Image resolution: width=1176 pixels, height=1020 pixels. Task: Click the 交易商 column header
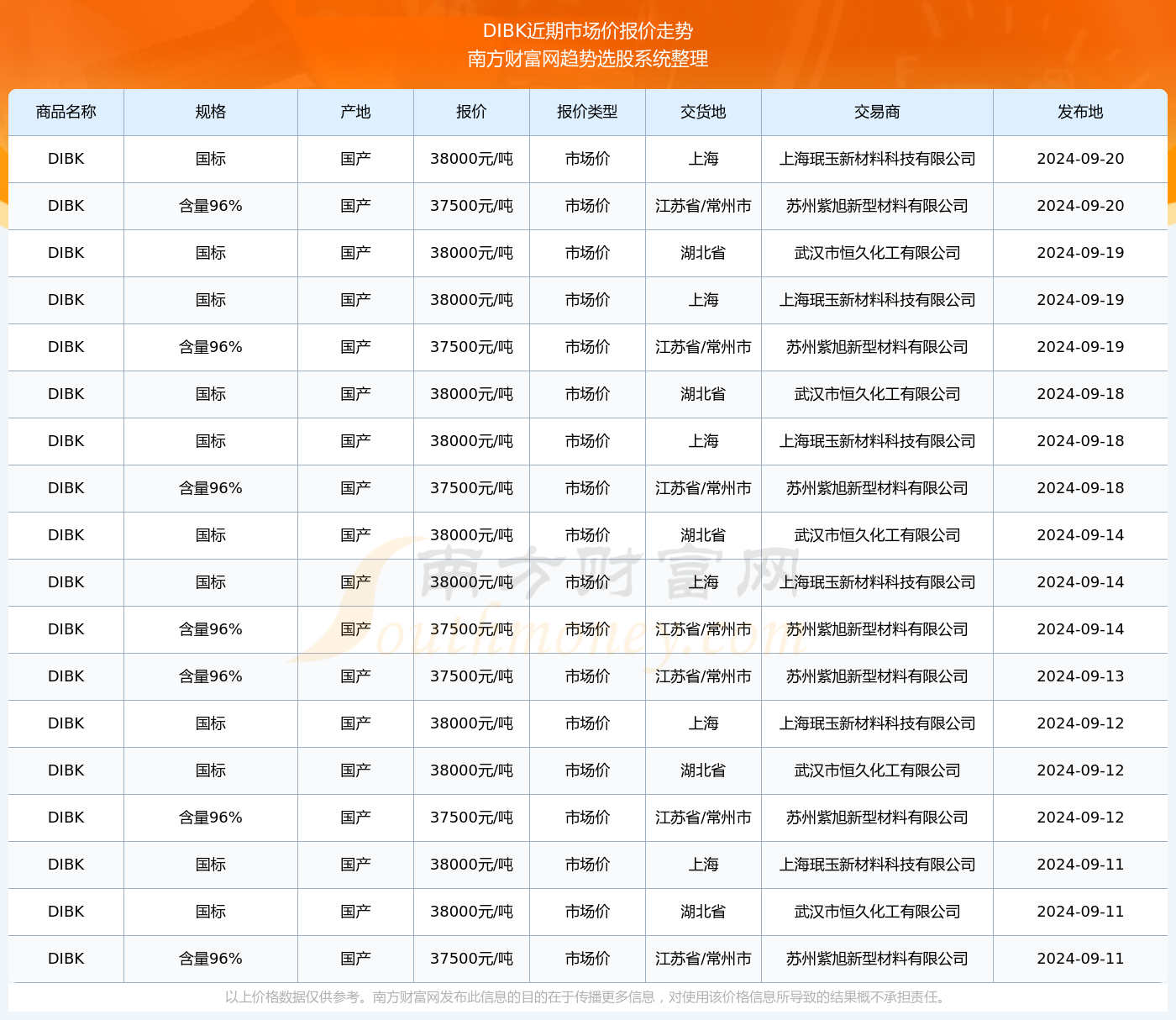pos(877,112)
